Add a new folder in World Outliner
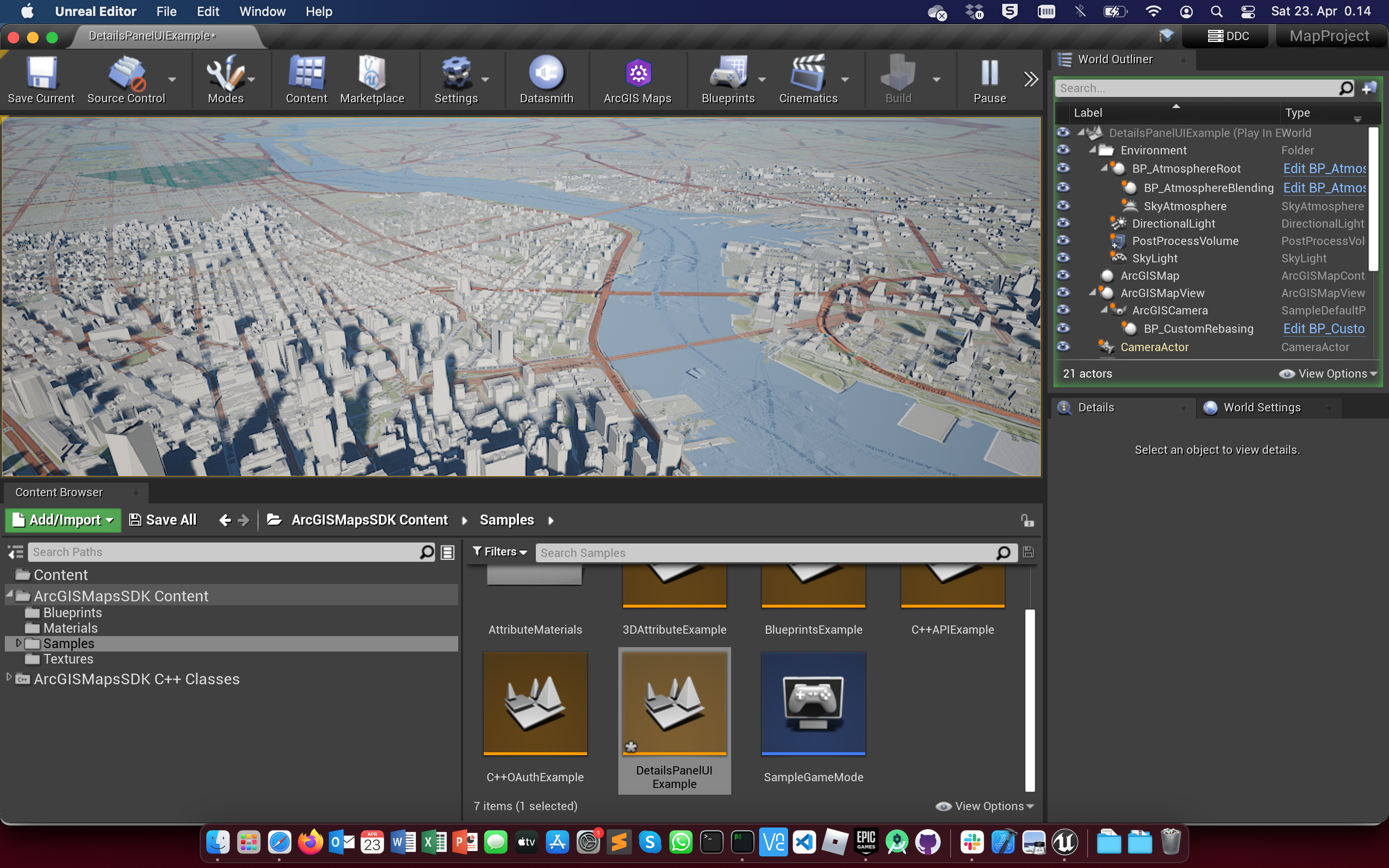 click(1370, 88)
